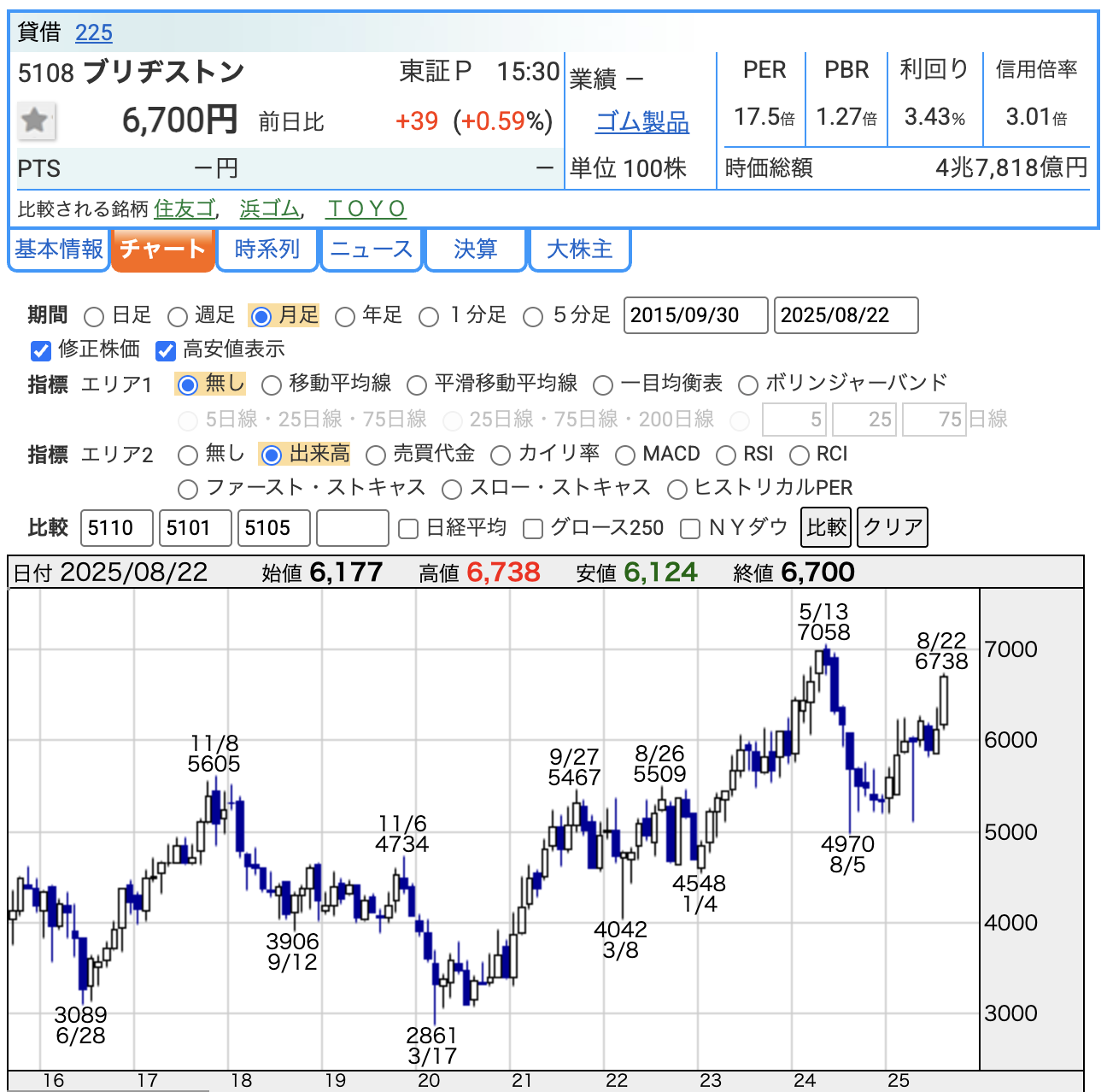Click the 3089 6/28 low label
This screenshot has width=1107, height=1092.
point(80,1025)
